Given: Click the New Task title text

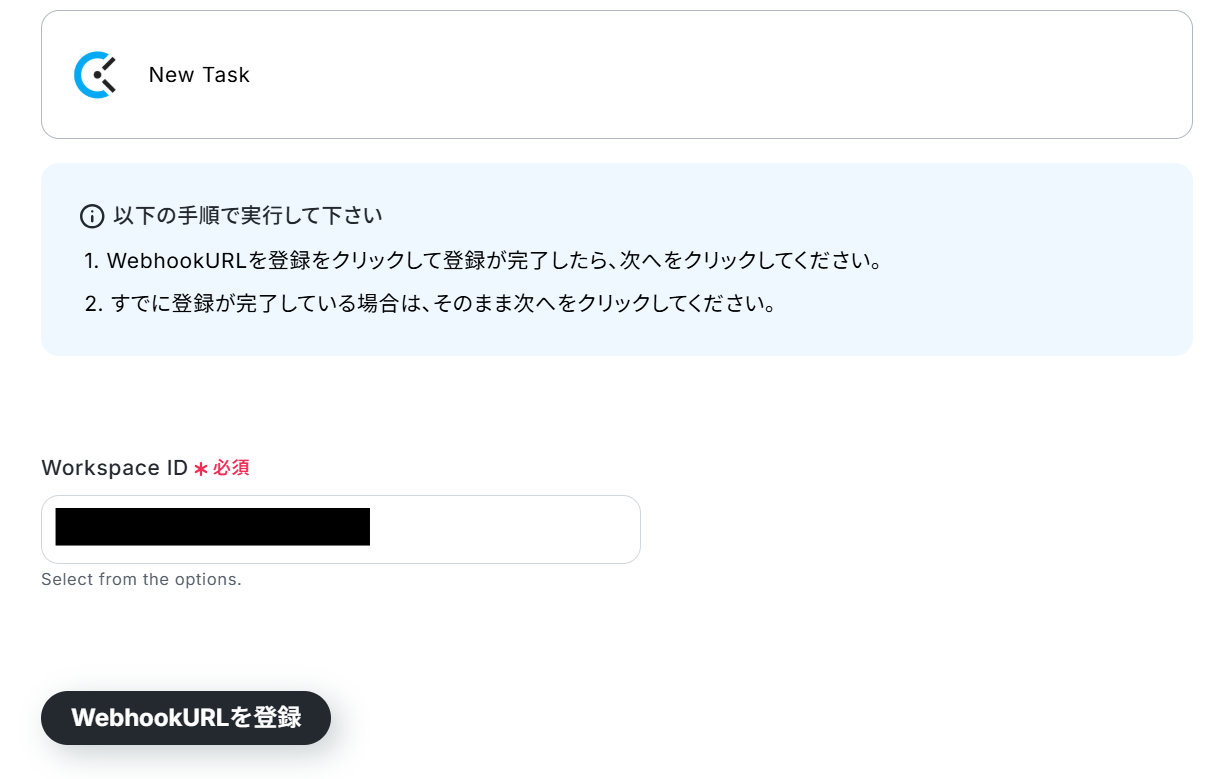Looking at the screenshot, I should point(199,75).
